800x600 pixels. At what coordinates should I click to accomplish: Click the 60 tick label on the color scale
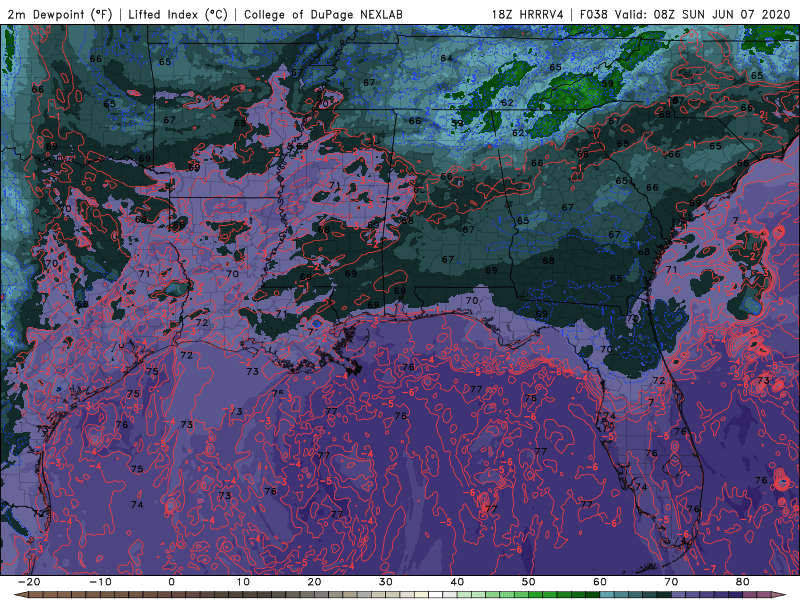tap(600, 582)
